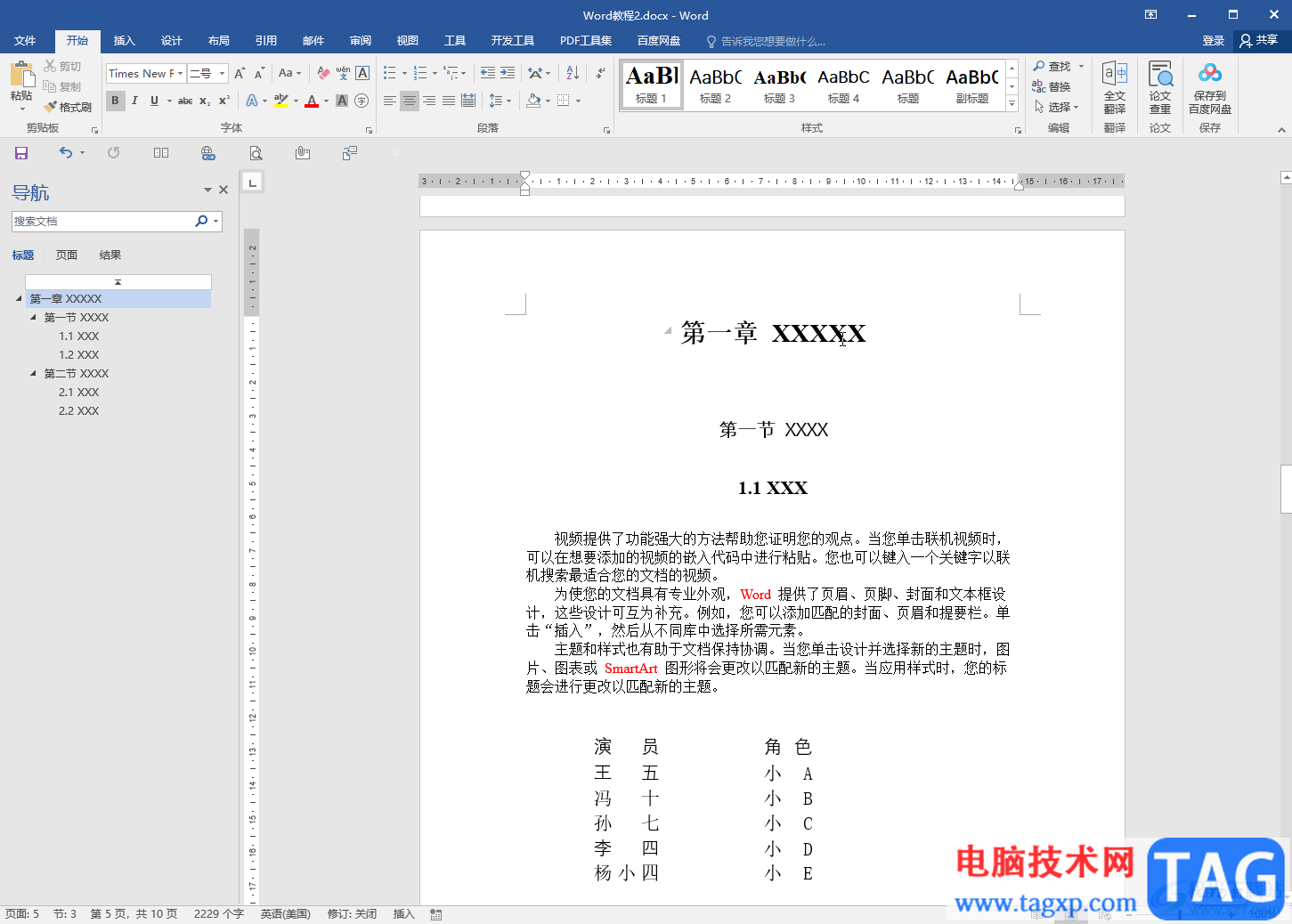Click the character border icon

tap(362, 73)
